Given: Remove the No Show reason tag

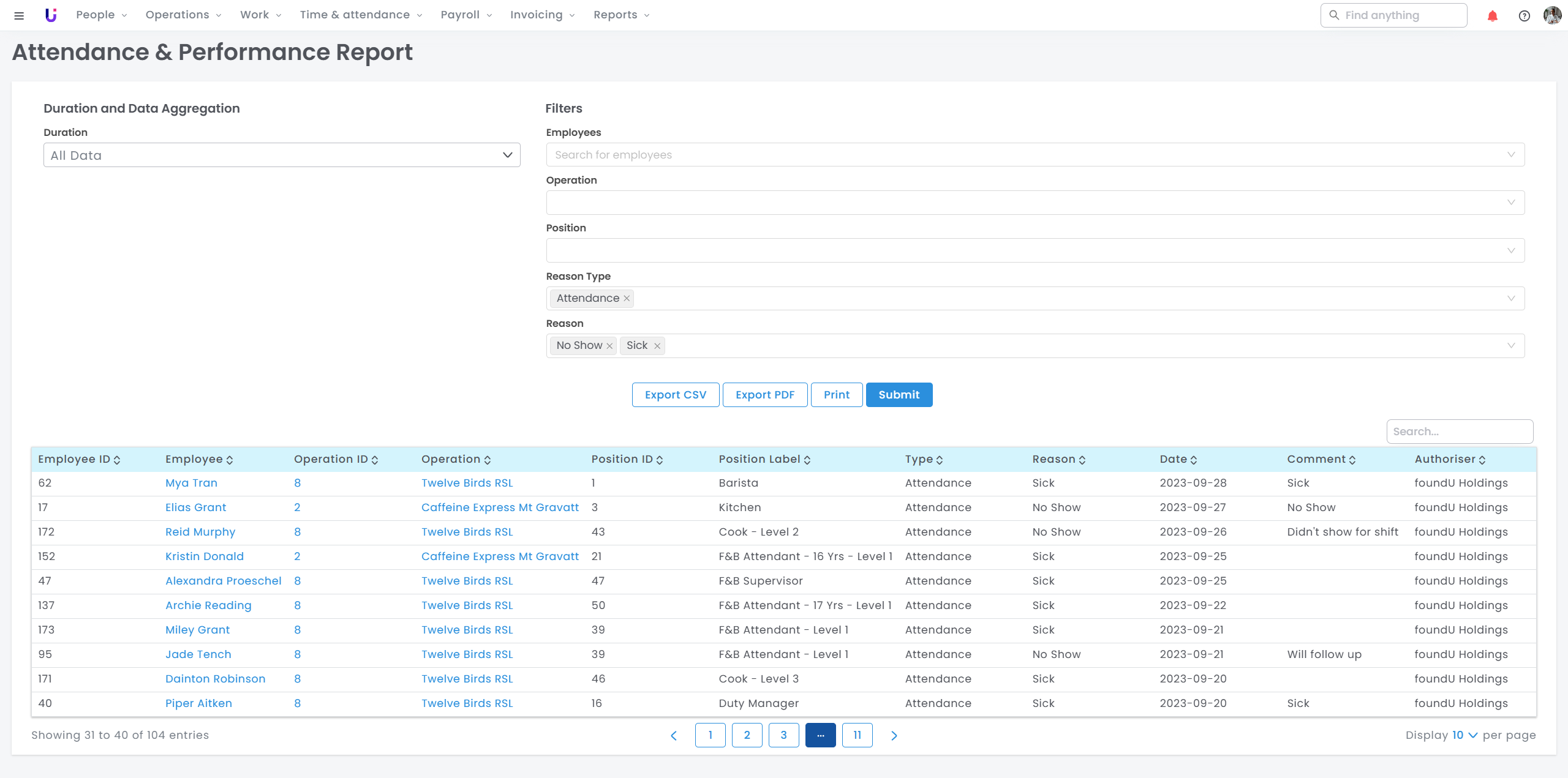Looking at the screenshot, I should pyautogui.click(x=609, y=346).
